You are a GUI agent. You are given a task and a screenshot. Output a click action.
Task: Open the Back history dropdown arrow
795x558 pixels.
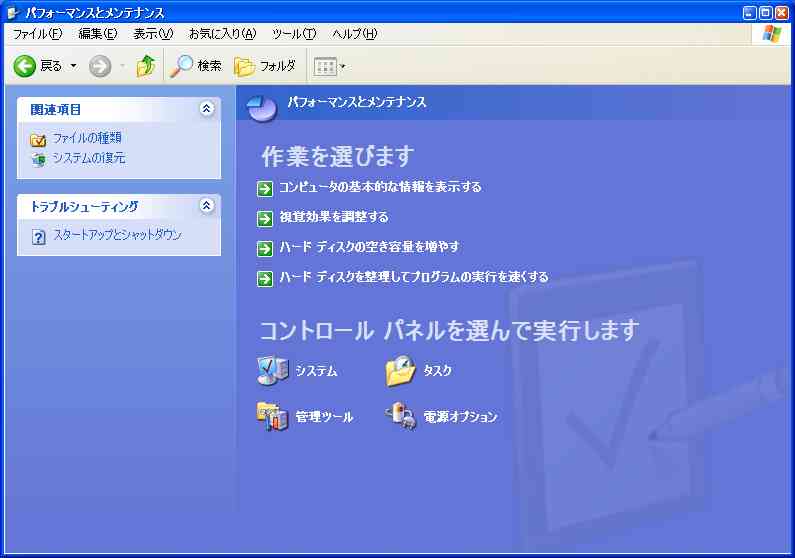point(74,66)
